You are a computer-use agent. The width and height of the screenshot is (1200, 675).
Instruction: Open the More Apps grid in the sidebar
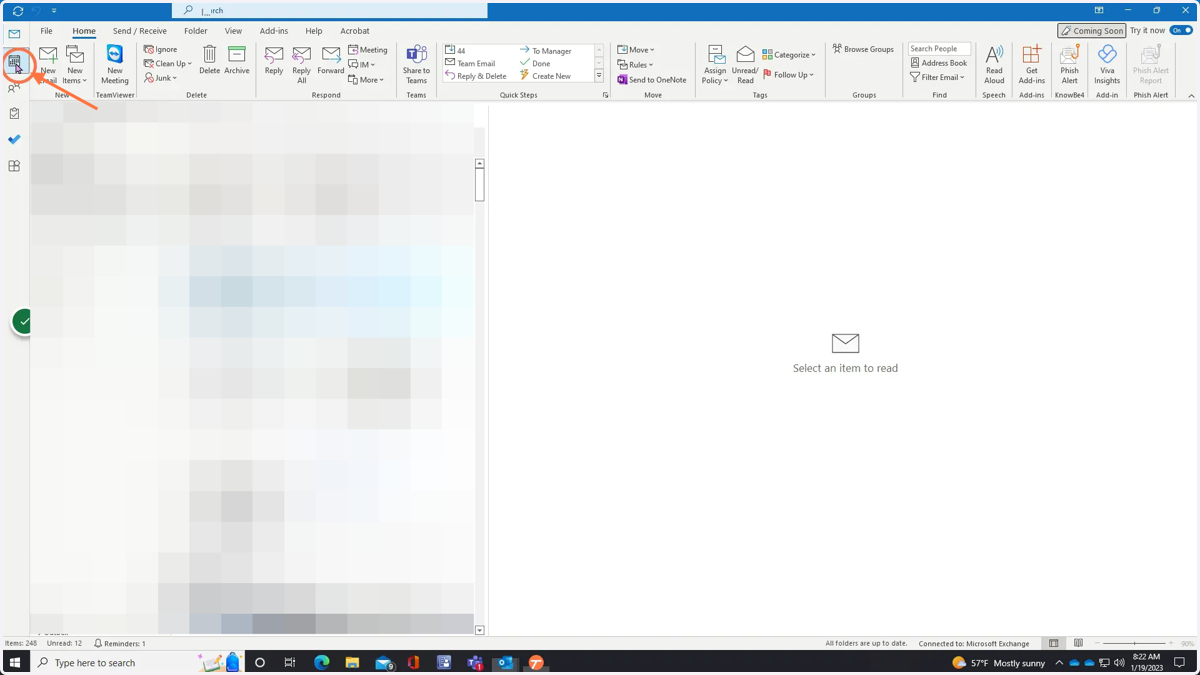(14, 166)
